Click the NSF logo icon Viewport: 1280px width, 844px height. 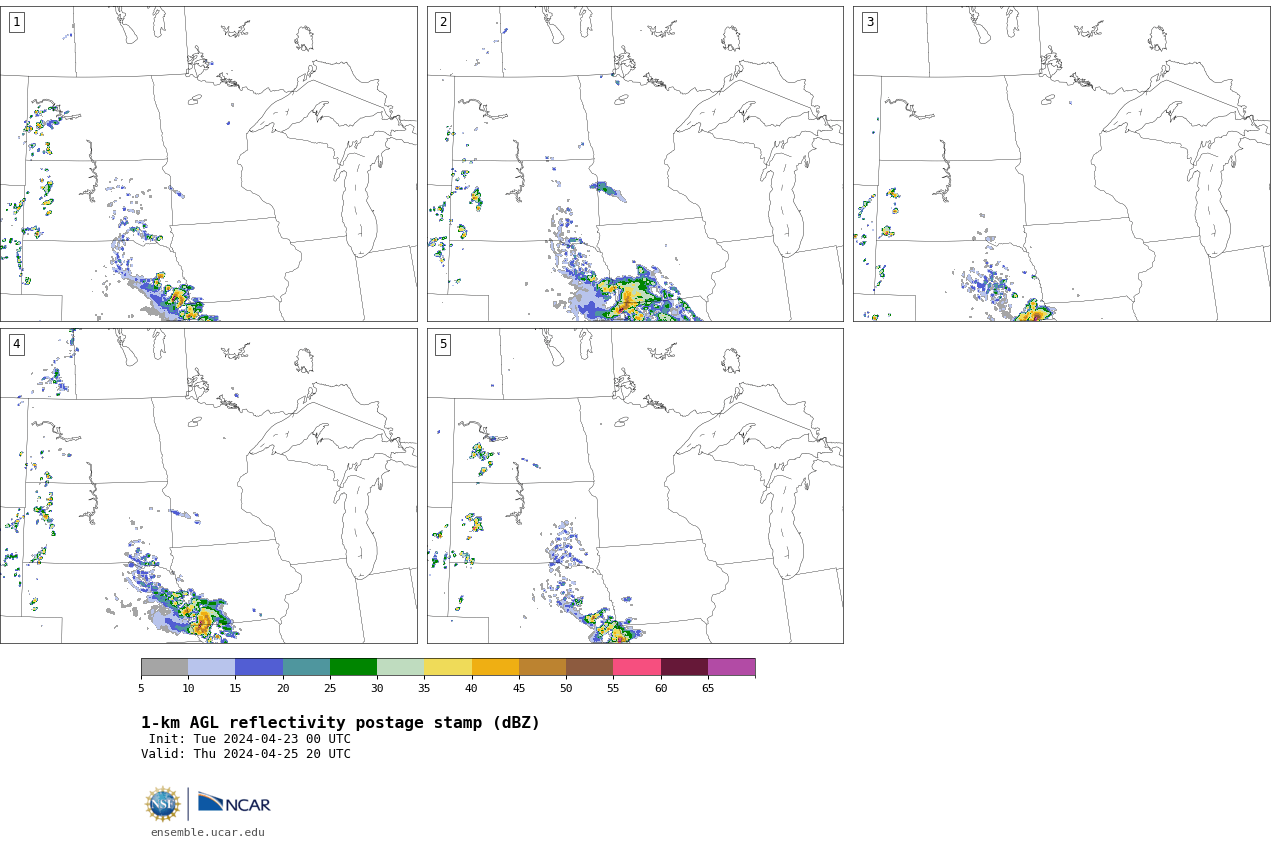click(x=163, y=804)
